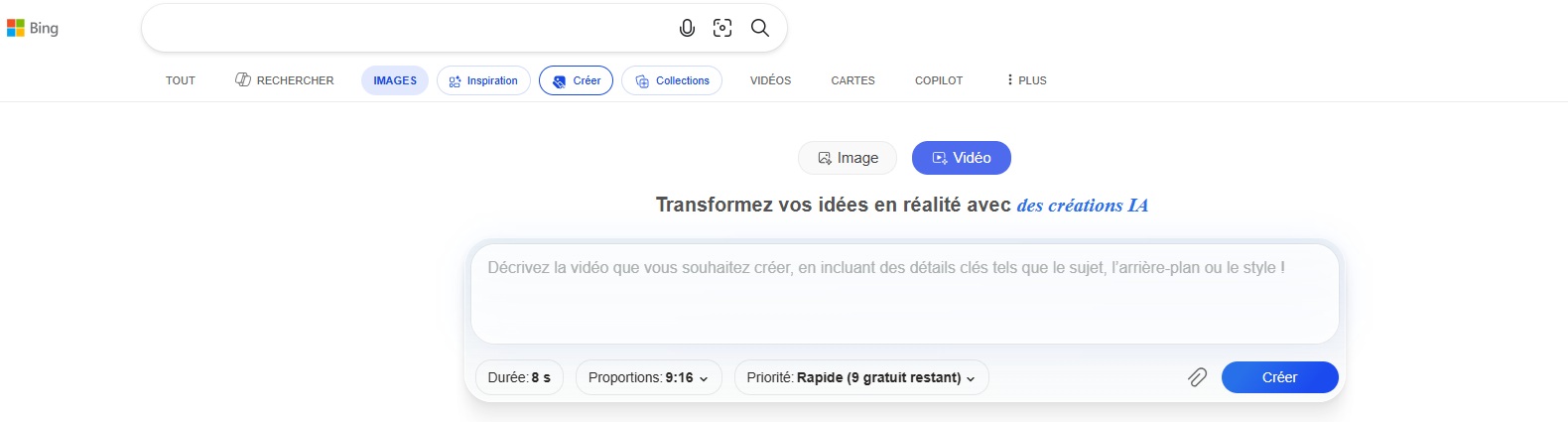
Task: Click the Durée 8 s option
Action: (x=519, y=377)
